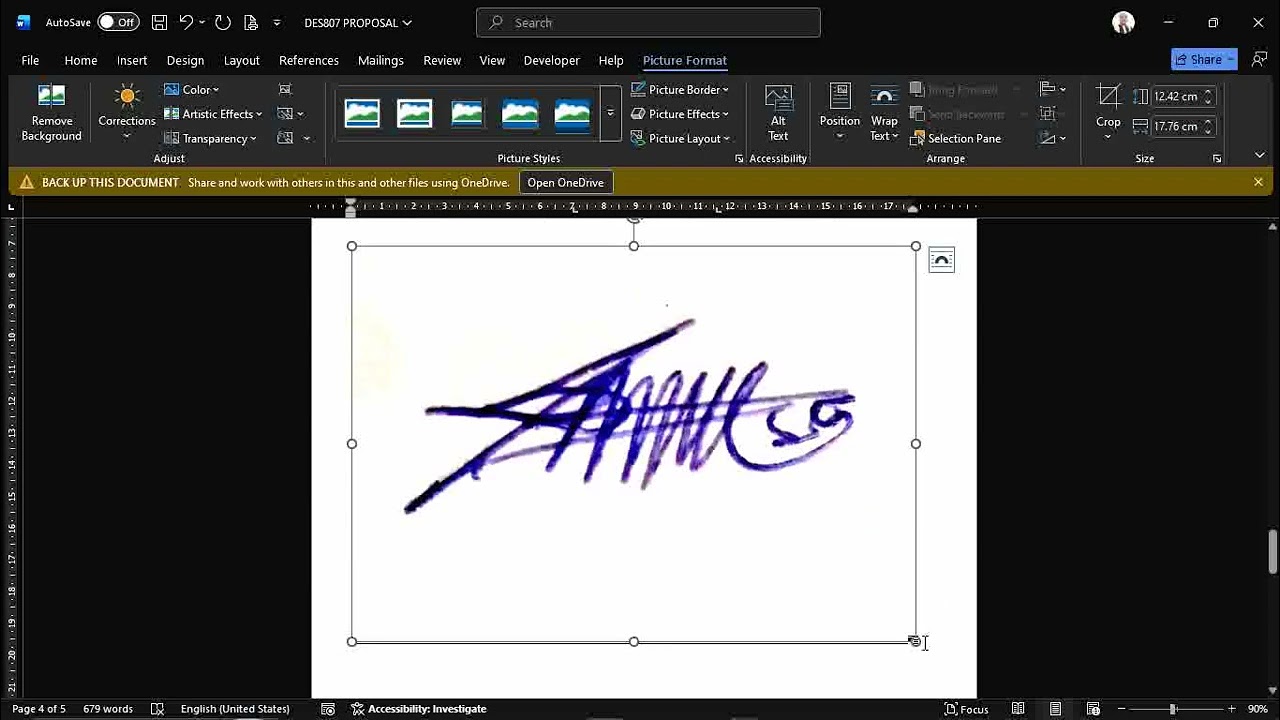Switch to the References tab

point(309,60)
